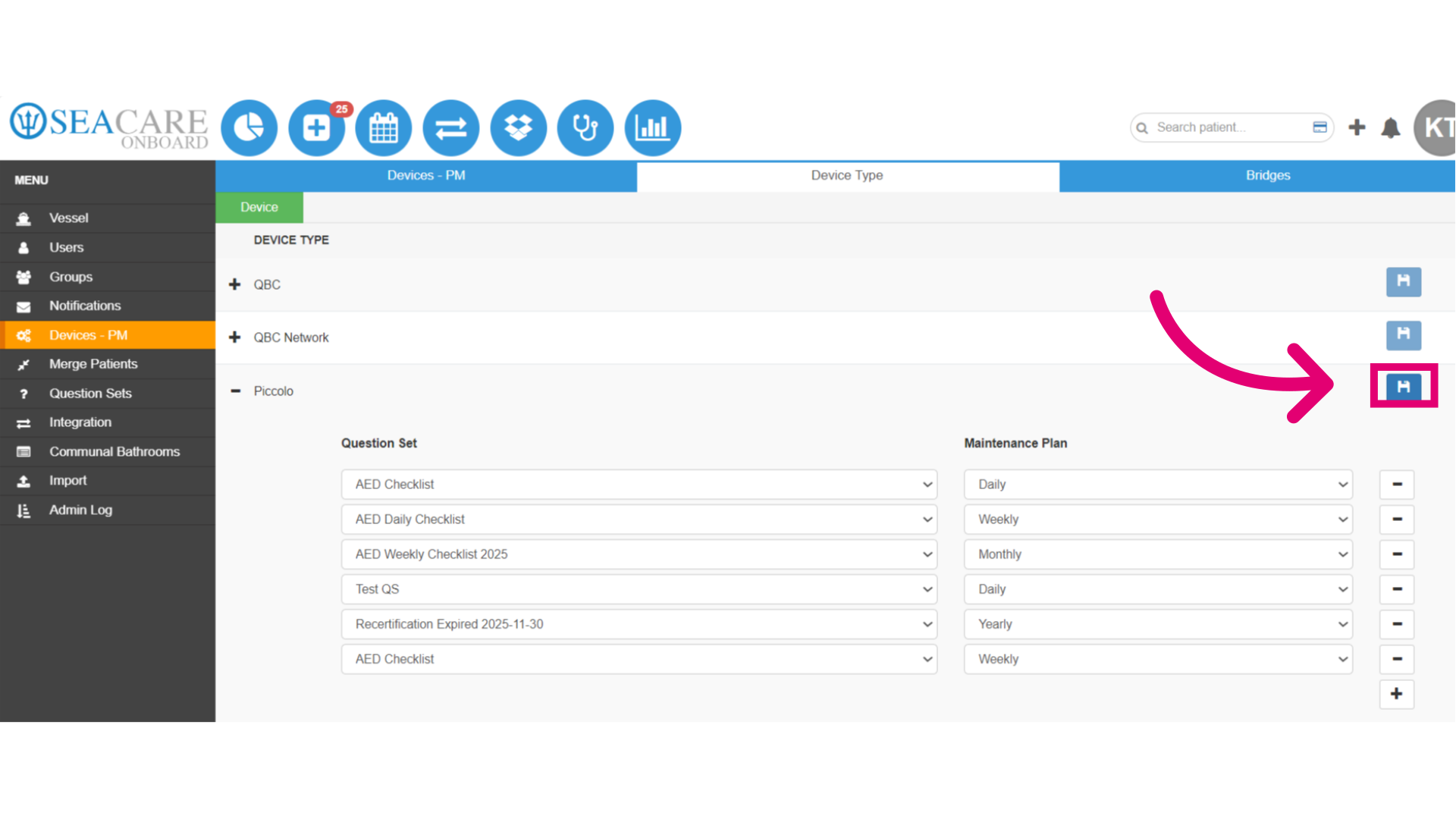Remove the Recertification Expired row
This screenshot has width=1456, height=819.
click(x=1397, y=624)
